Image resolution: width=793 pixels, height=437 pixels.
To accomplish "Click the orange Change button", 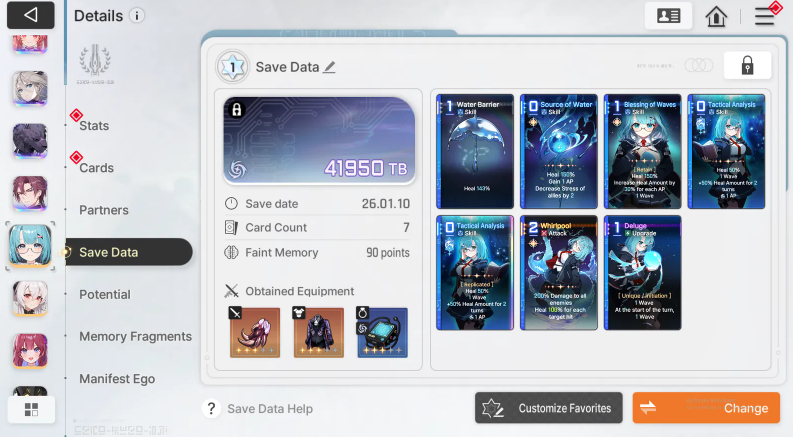I will [x=706, y=408].
